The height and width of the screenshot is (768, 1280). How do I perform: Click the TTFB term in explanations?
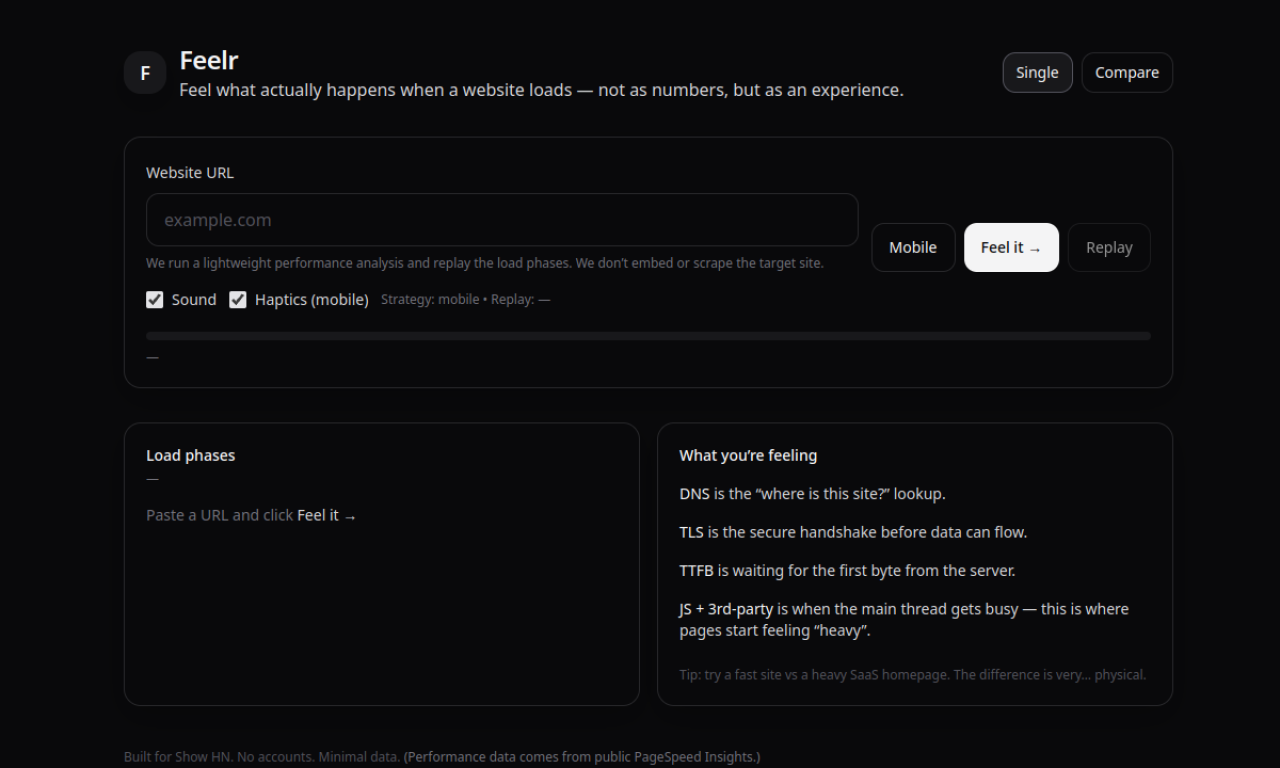696,571
